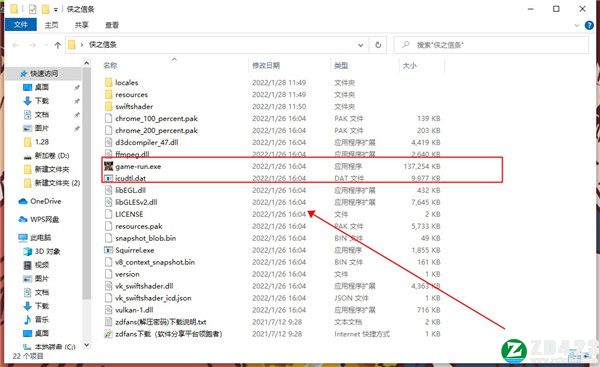Screen dimensions: 600x367
Task: Select the swiftshader folder icon
Action: tap(109, 106)
